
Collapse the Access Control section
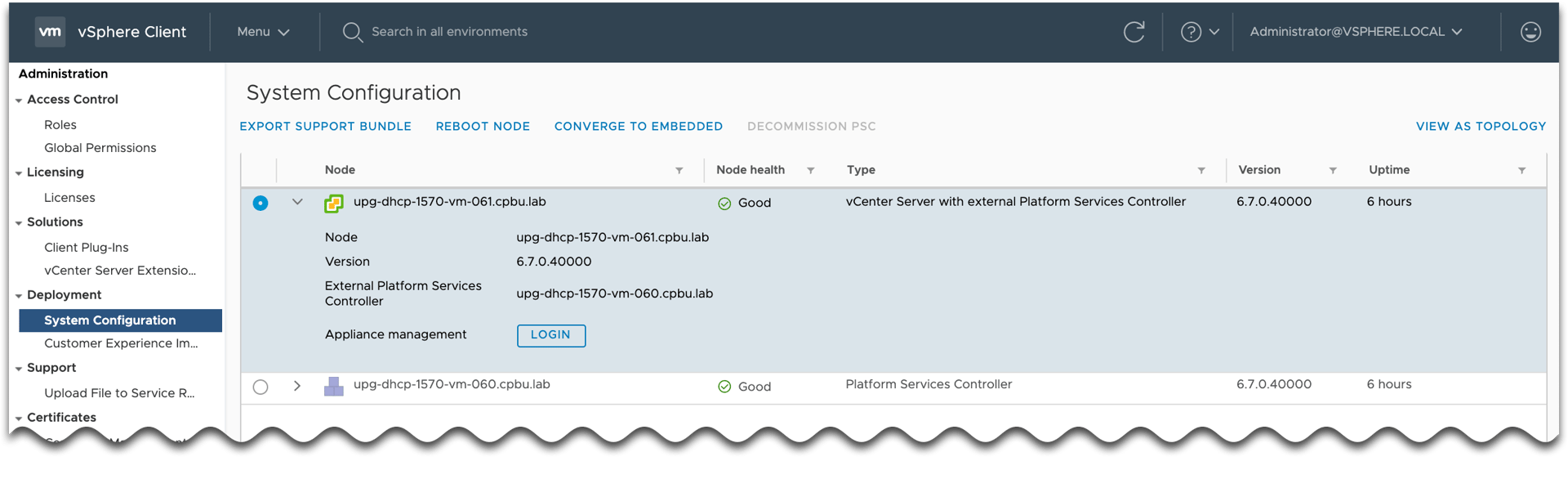(x=19, y=101)
